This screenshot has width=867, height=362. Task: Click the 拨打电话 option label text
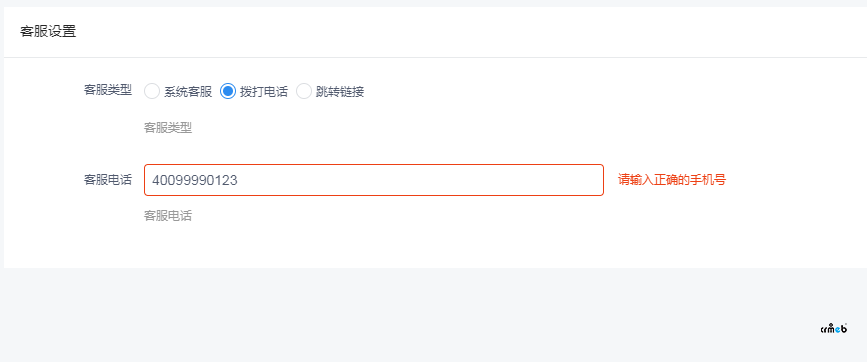tap(264, 92)
